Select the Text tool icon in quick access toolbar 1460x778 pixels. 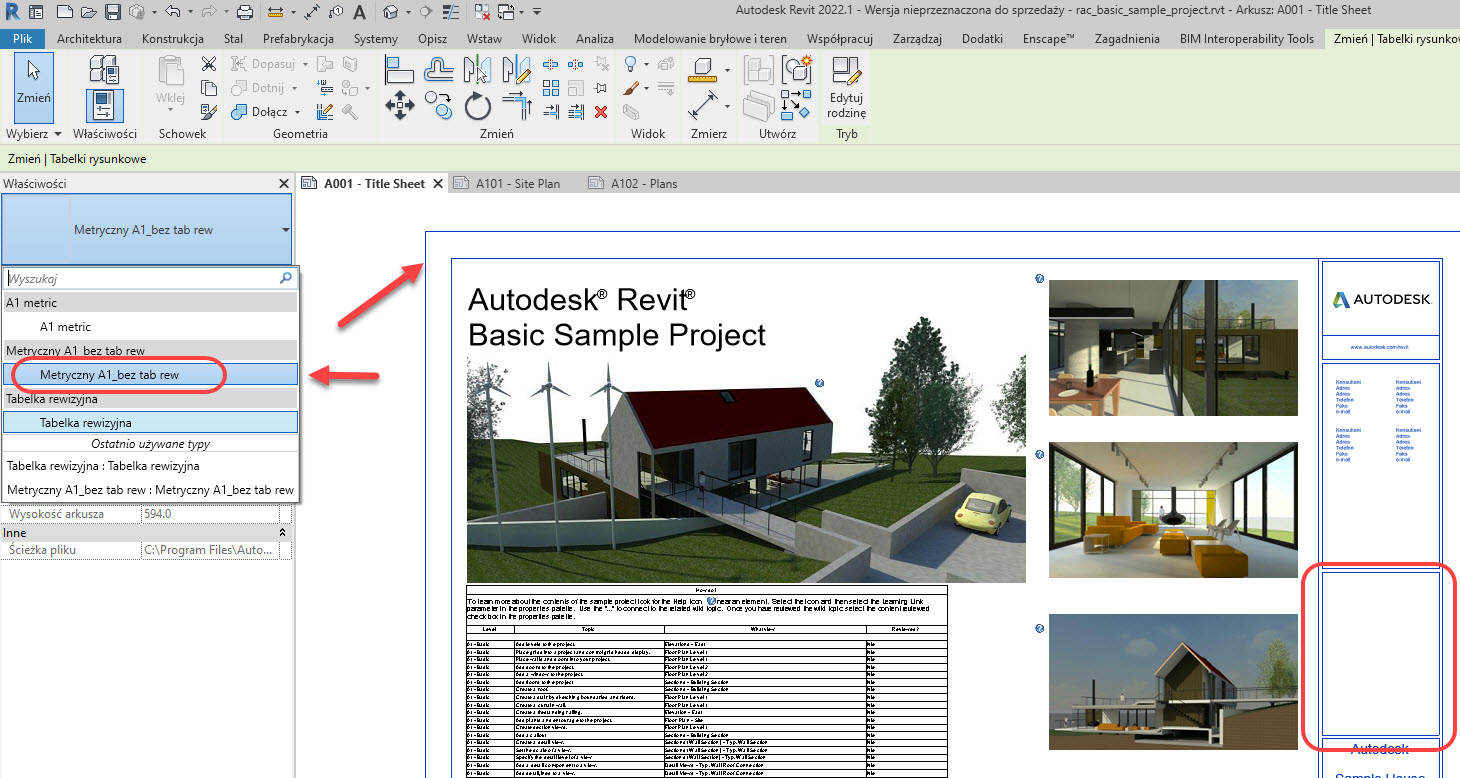pyautogui.click(x=359, y=12)
